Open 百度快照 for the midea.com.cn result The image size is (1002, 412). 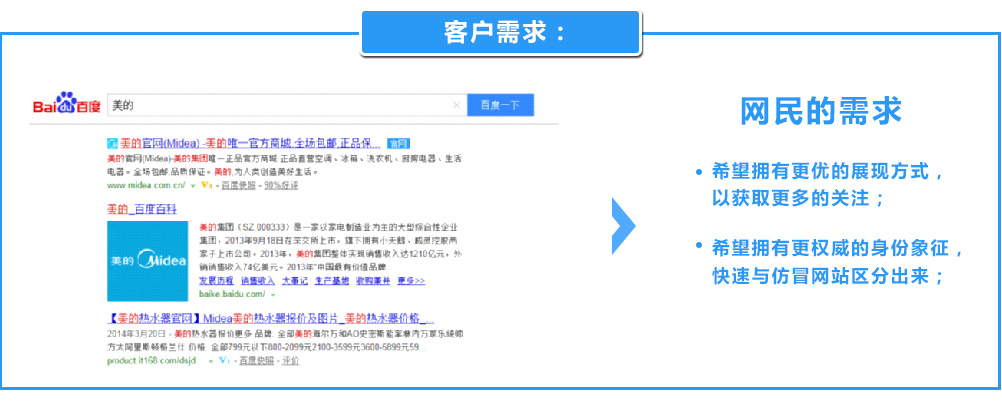[x=238, y=186]
